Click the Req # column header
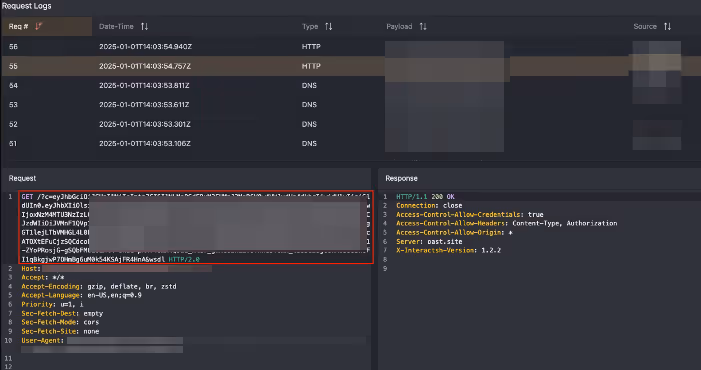701x370 pixels. [46, 26]
